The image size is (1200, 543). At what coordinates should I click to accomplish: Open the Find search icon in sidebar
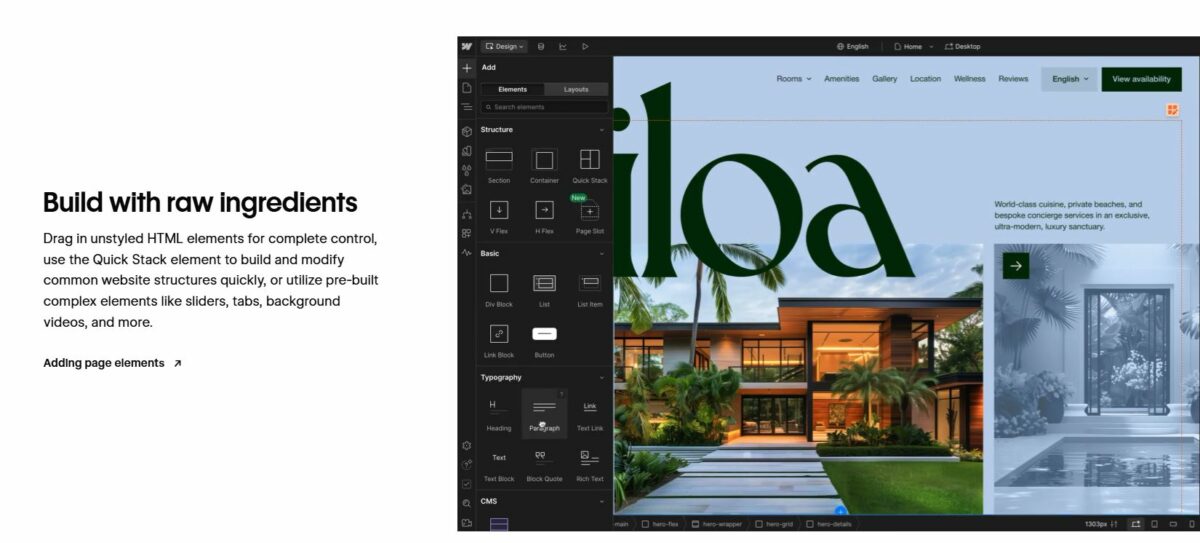coord(467,503)
